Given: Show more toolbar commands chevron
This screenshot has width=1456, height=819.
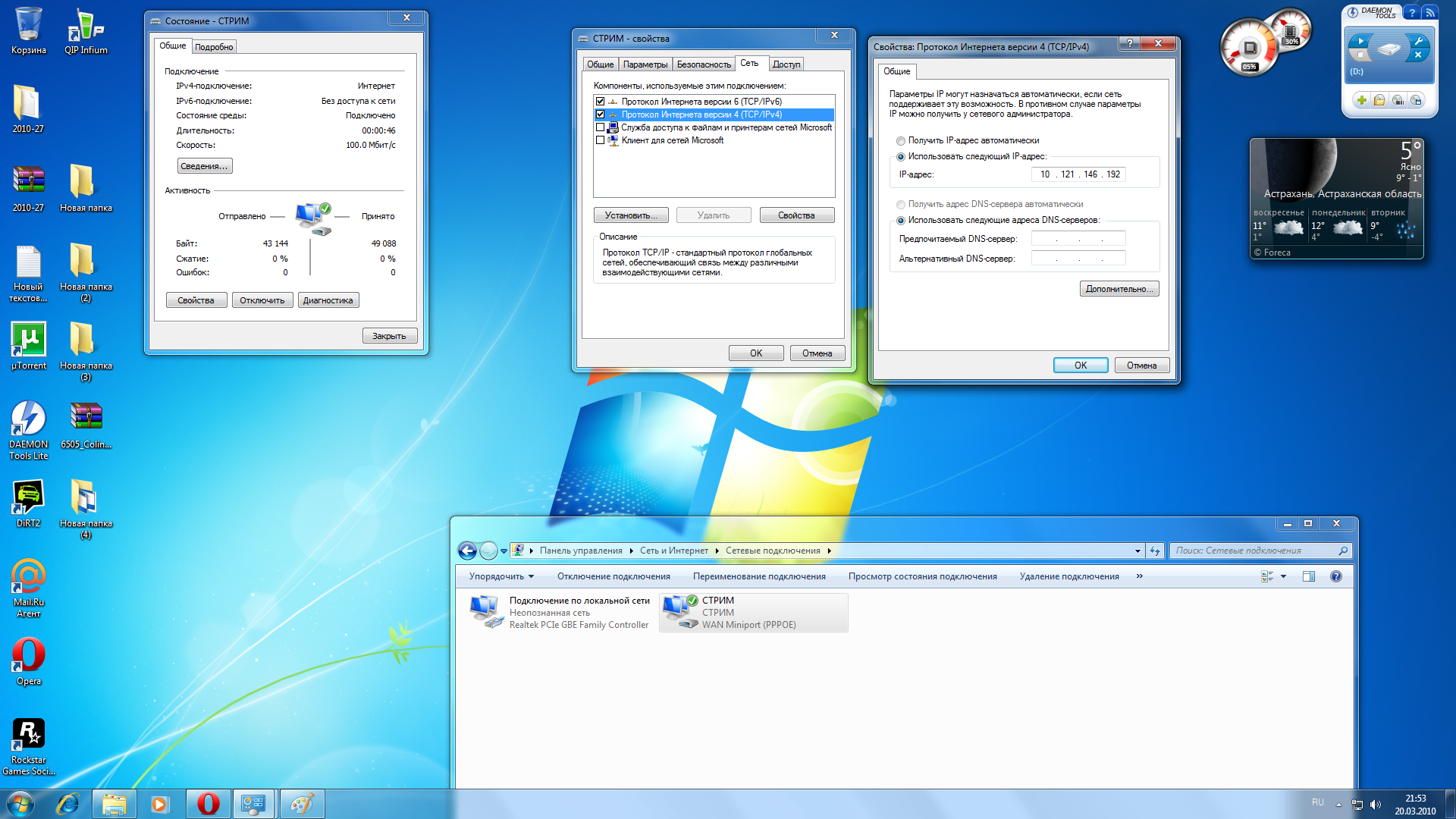Looking at the screenshot, I should pyautogui.click(x=1139, y=576).
